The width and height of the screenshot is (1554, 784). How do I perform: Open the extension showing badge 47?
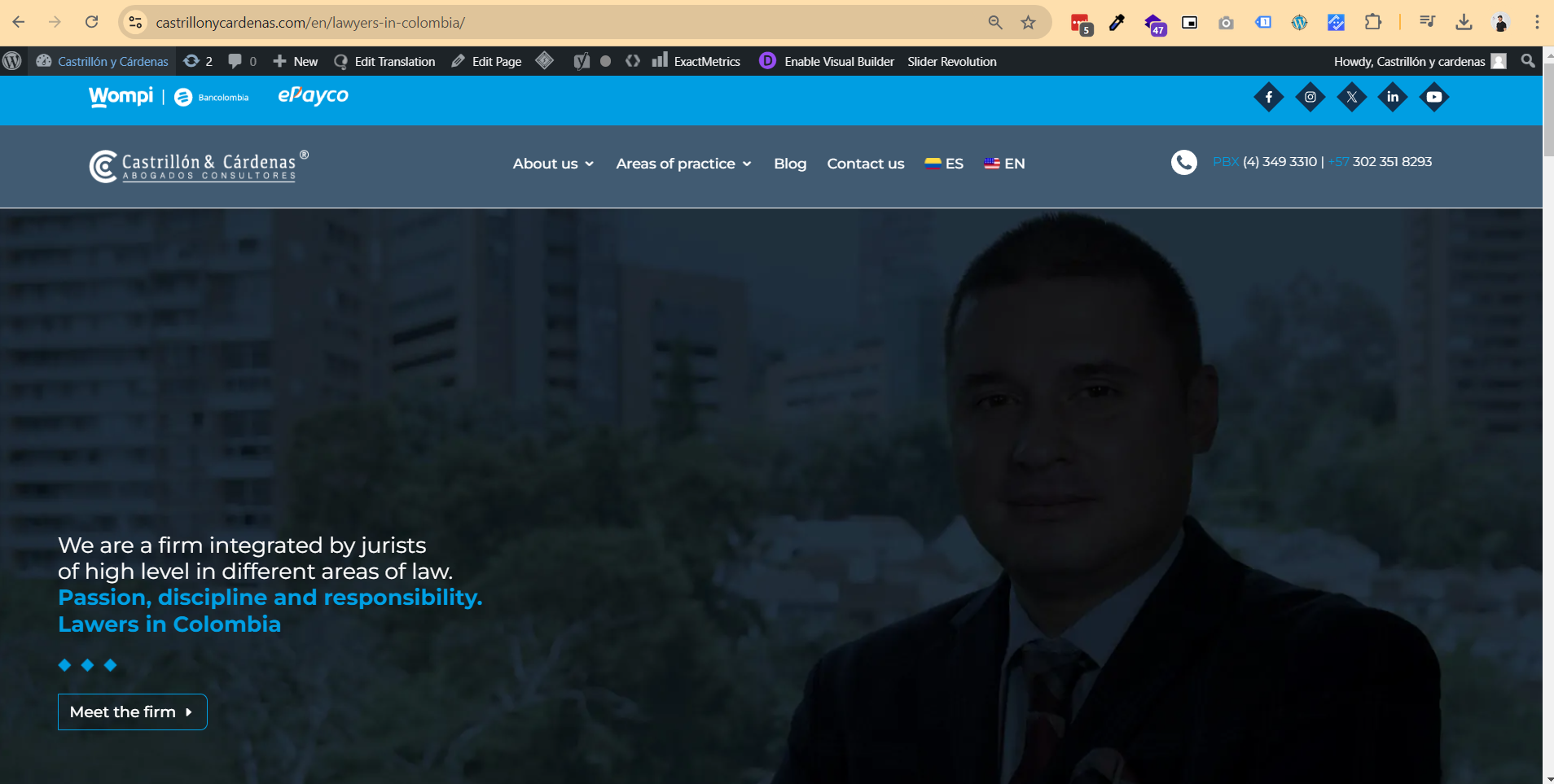tap(1154, 24)
